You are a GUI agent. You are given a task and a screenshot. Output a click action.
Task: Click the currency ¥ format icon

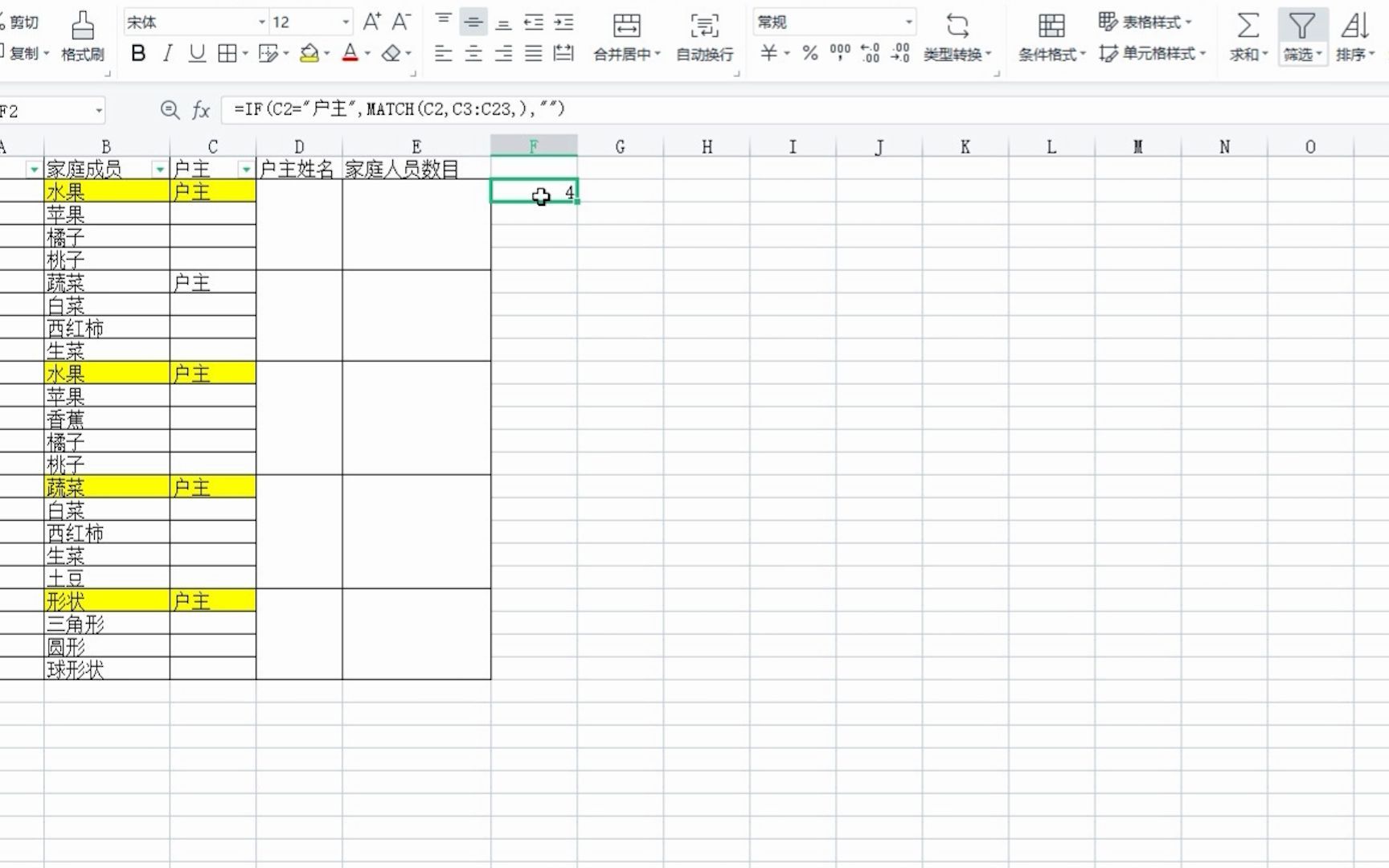(769, 54)
